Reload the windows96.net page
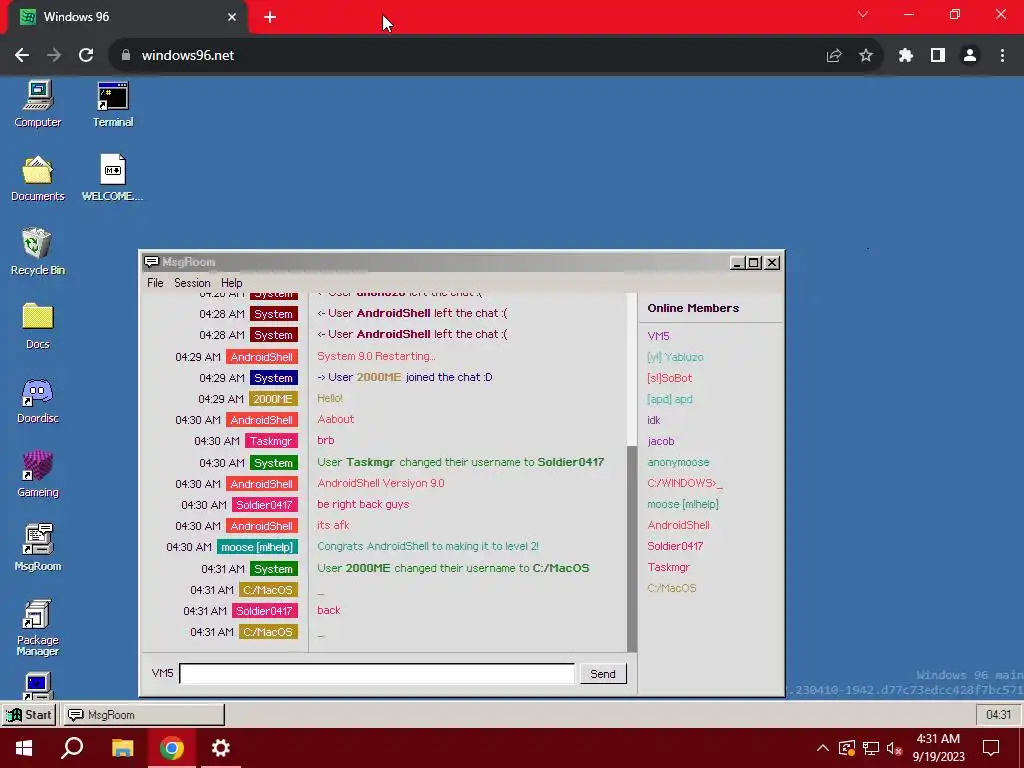 pyautogui.click(x=86, y=55)
